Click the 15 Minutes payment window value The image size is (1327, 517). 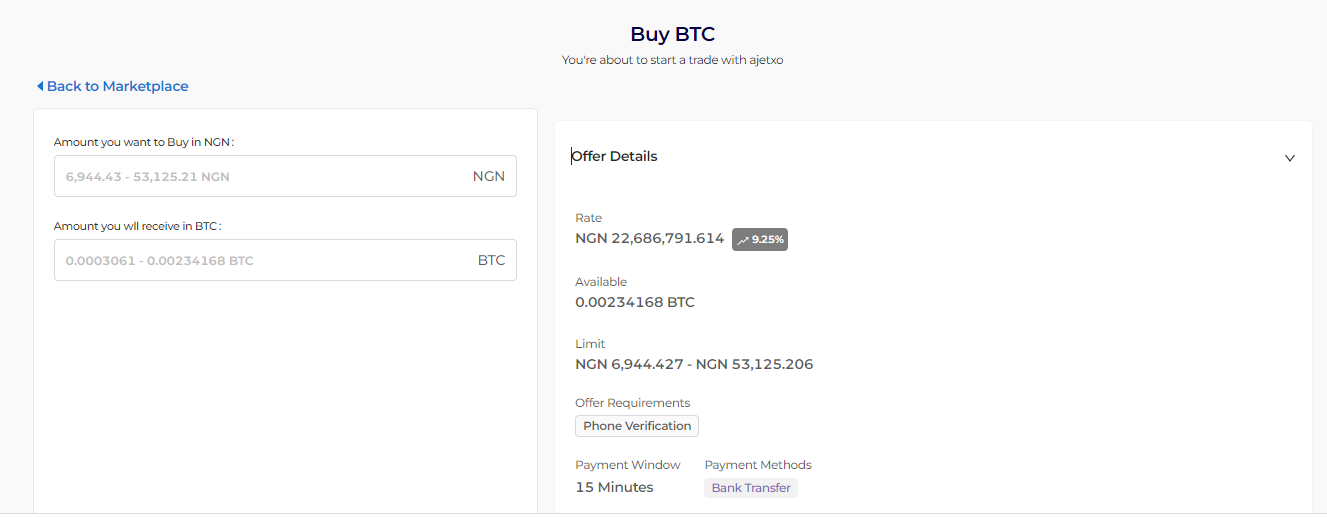pyautogui.click(x=614, y=488)
